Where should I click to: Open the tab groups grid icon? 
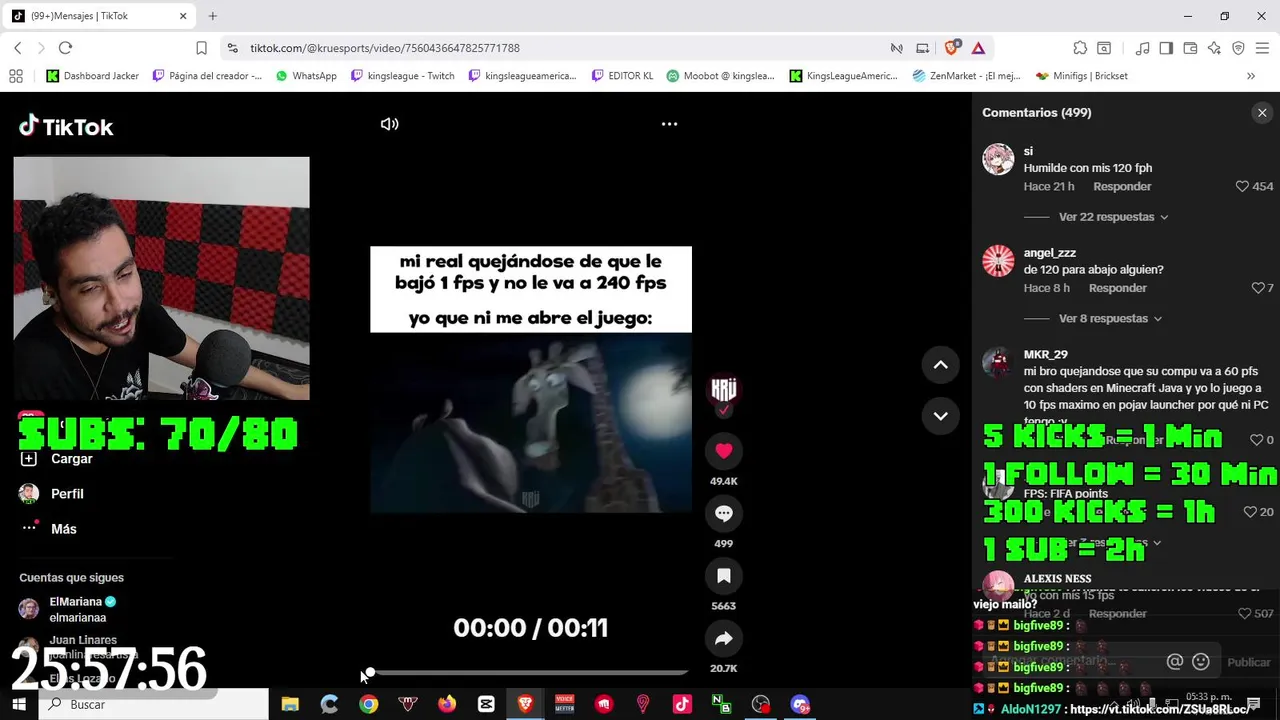coord(15,76)
